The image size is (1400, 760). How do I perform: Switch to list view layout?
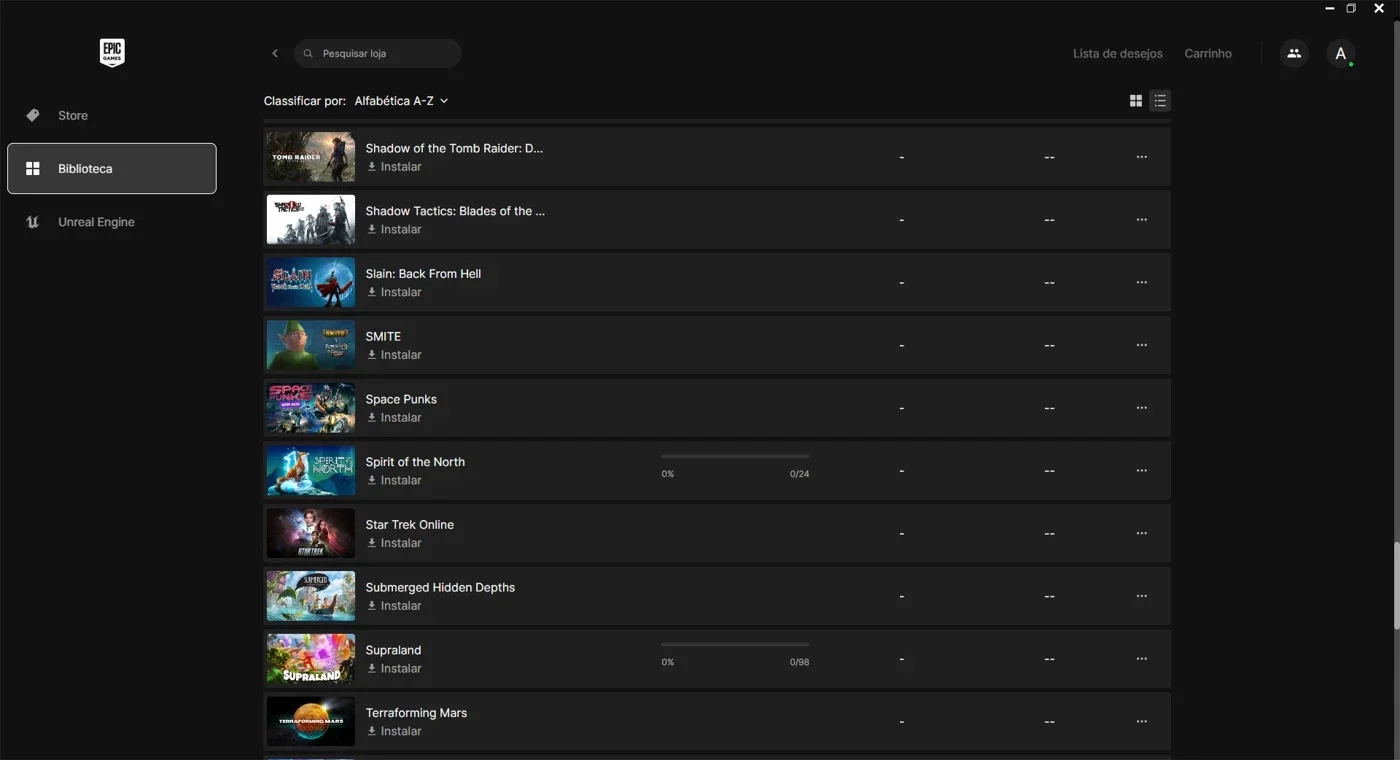click(x=1159, y=101)
